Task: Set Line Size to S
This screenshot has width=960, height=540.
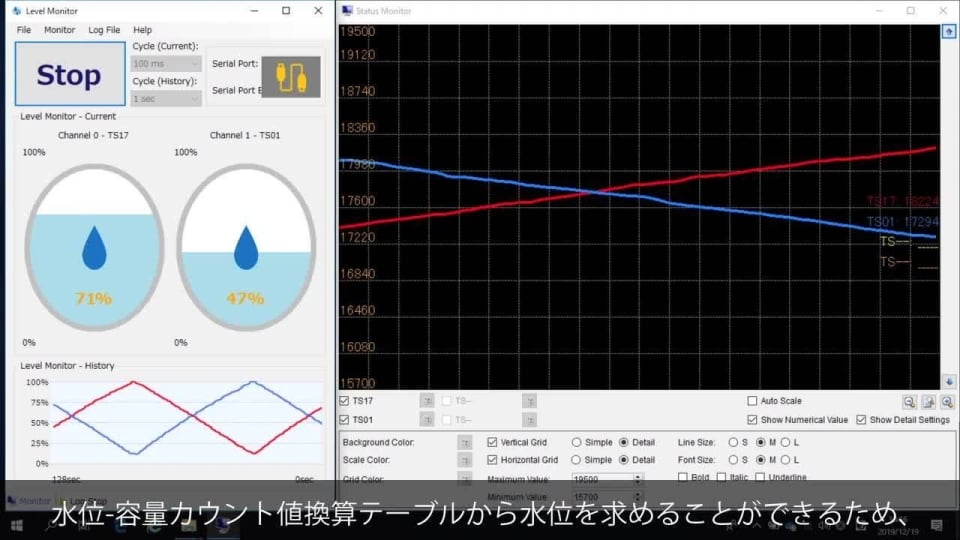Action: pyautogui.click(x=733, y=442)
